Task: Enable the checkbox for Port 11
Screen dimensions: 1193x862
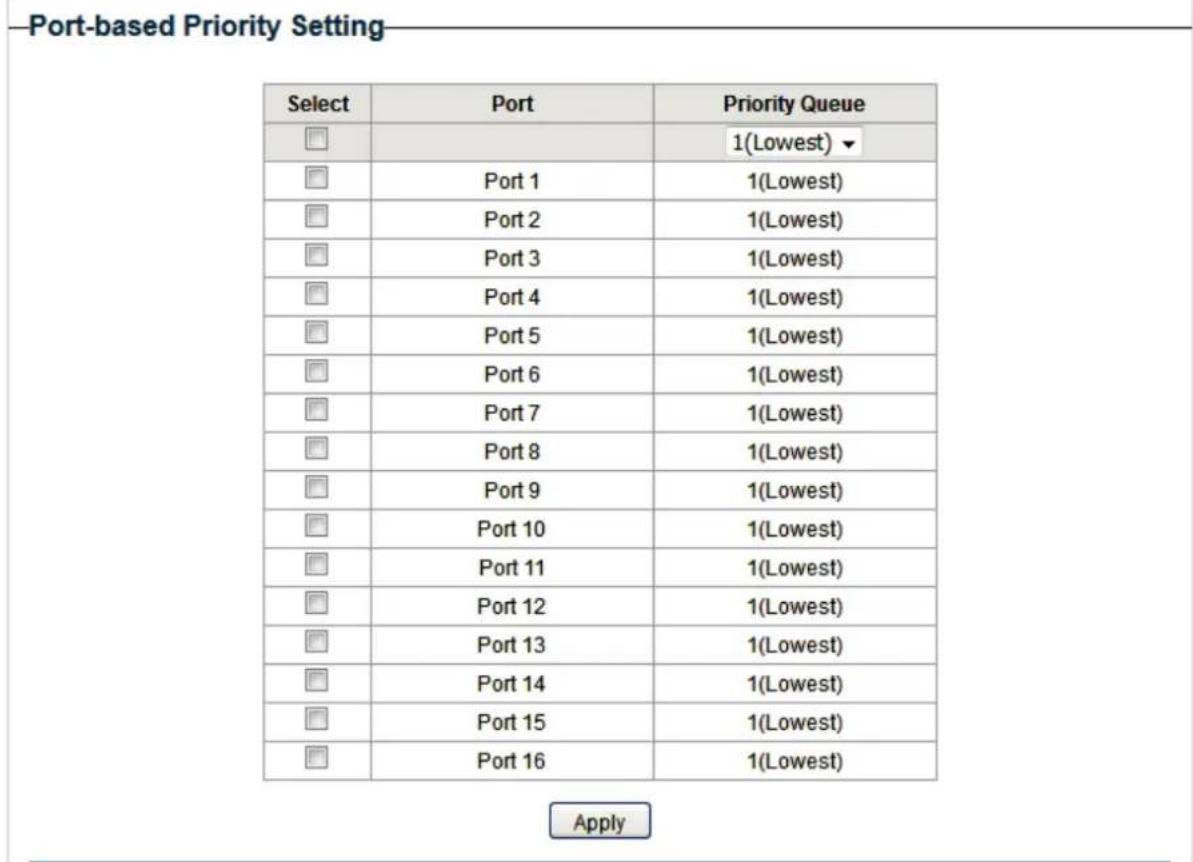Action: pyautogui.click(x=317, y=564)
